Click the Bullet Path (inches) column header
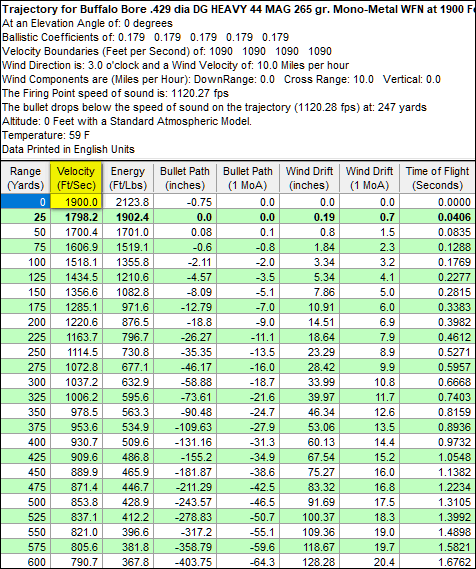The height and width of the screenshot is (569, 476). coord(185,178)
